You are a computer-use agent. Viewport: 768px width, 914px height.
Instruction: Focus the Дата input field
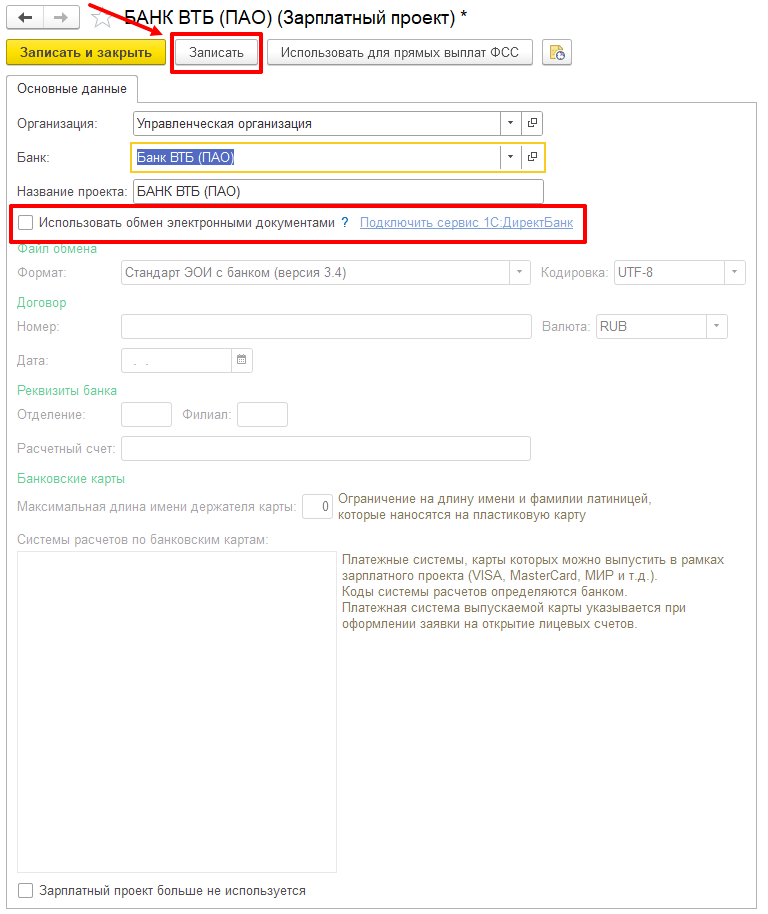[177, 360]
